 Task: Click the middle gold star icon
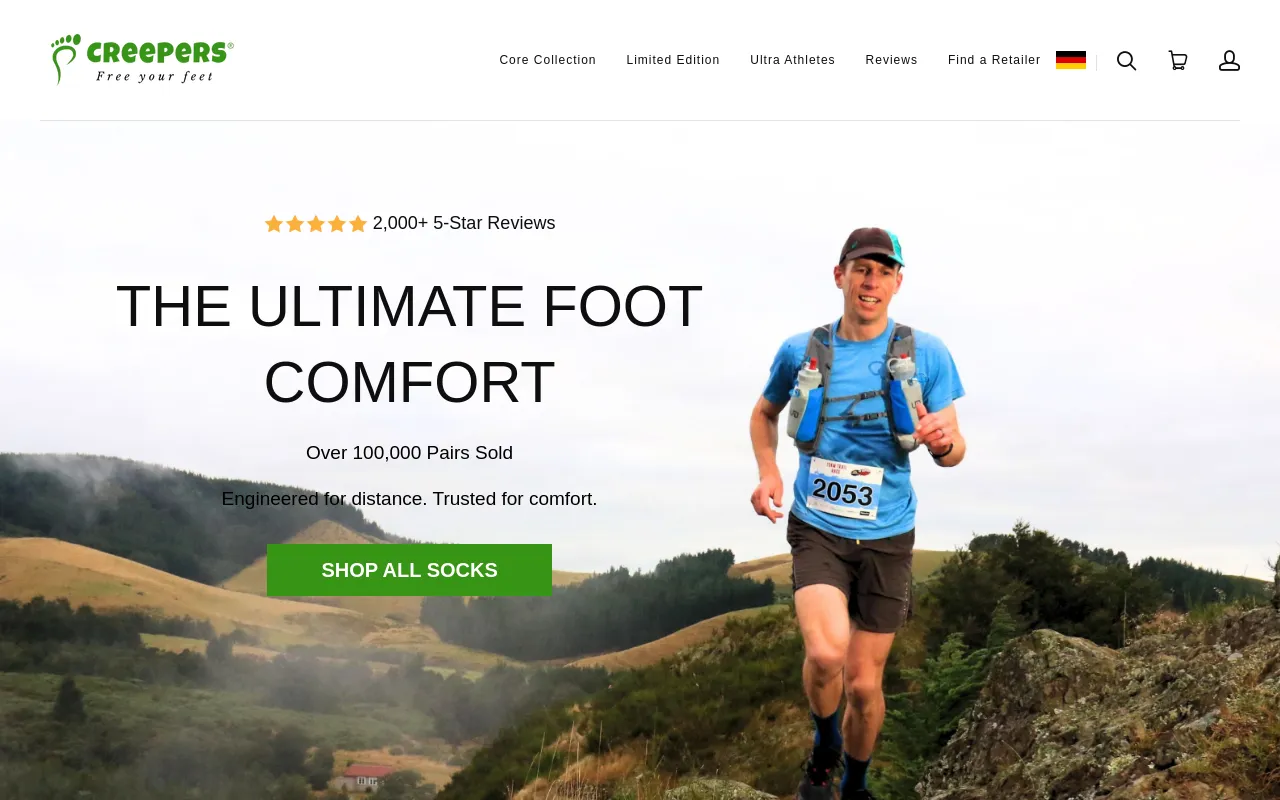(x=316, y=224)
